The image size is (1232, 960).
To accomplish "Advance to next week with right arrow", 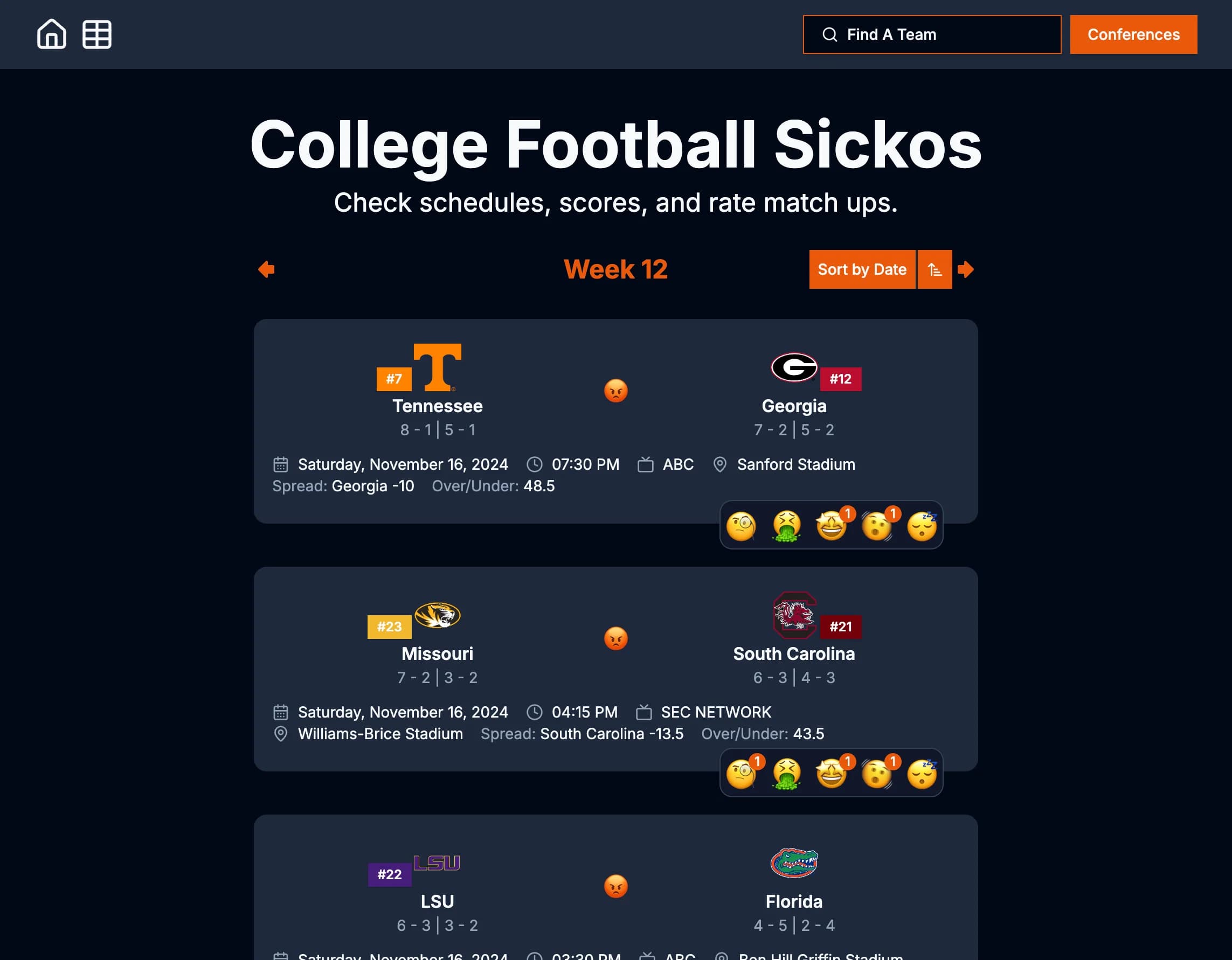I will [965, 269].
